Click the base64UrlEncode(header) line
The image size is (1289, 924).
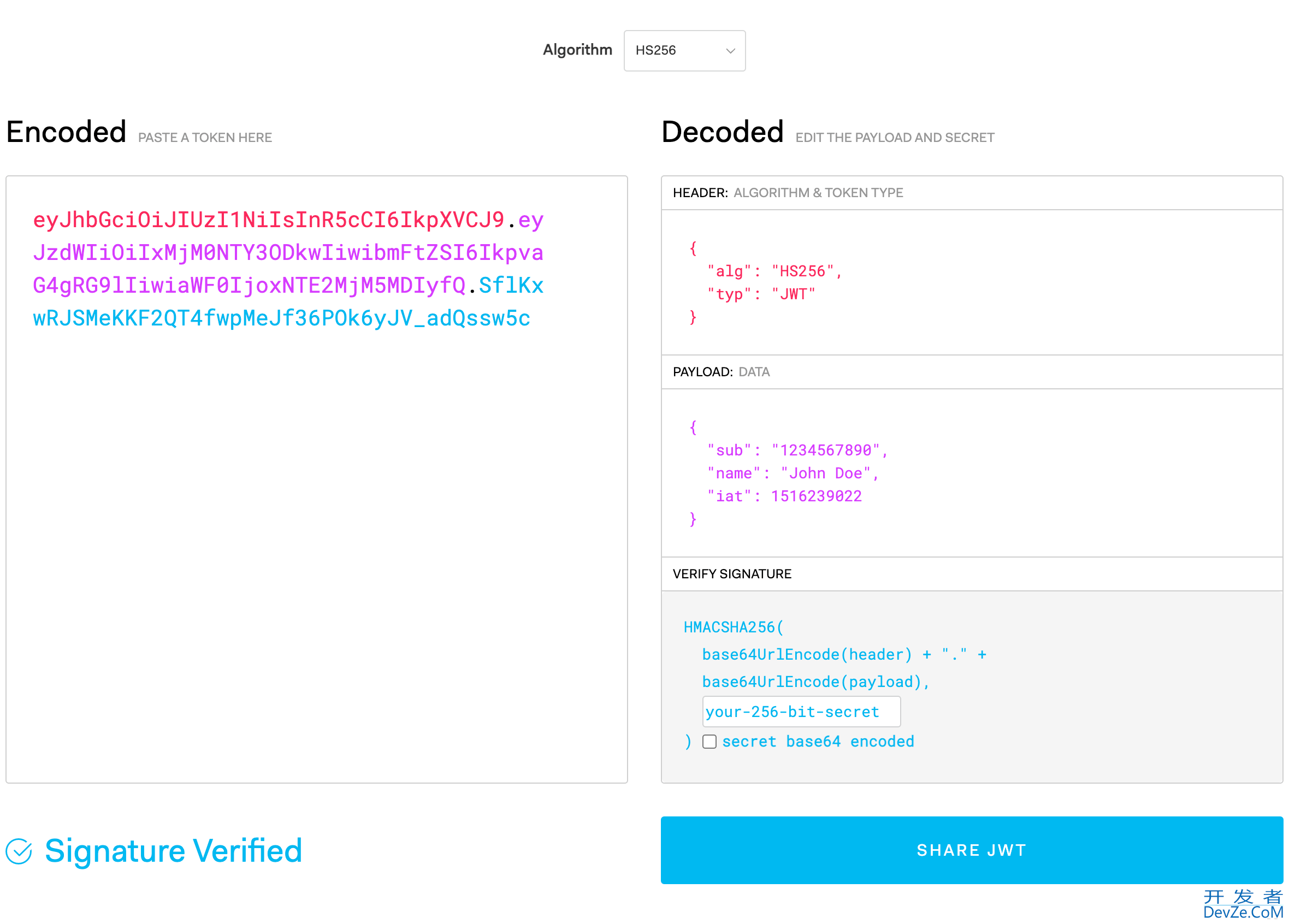[844, 655]
